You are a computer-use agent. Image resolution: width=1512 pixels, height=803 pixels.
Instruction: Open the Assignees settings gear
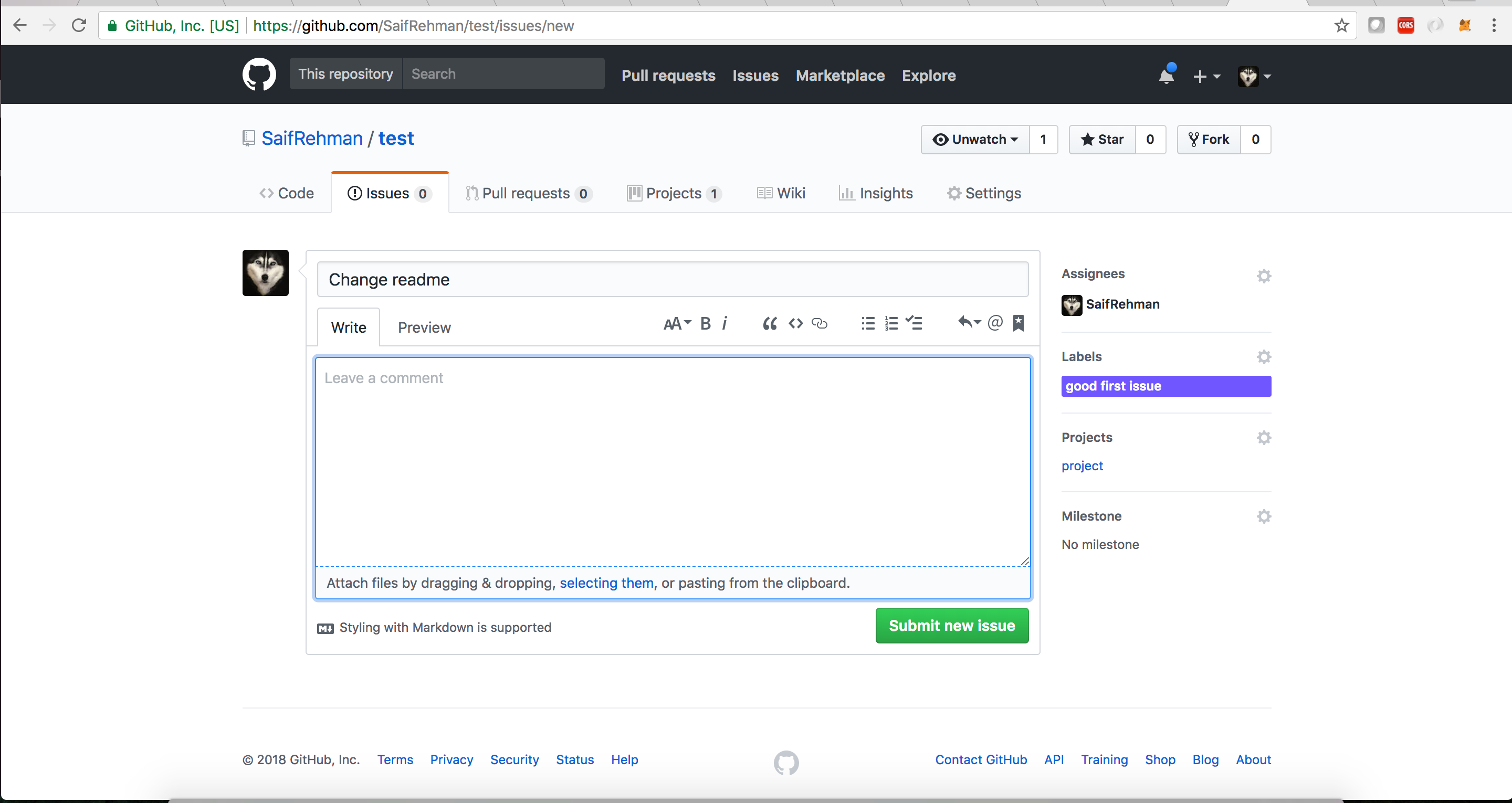click(x=1264, y=276)
